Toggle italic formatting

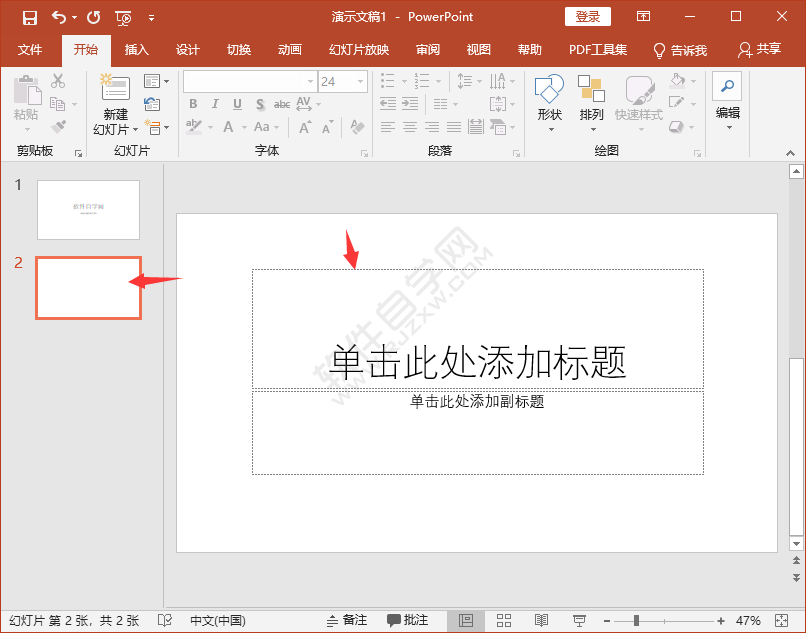pos(214,103)
